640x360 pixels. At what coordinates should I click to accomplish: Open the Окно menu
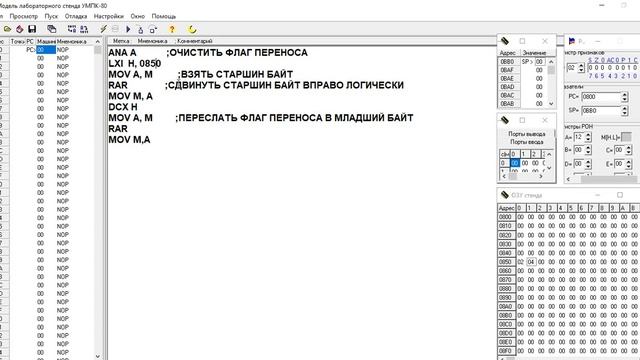pos(138,16)
